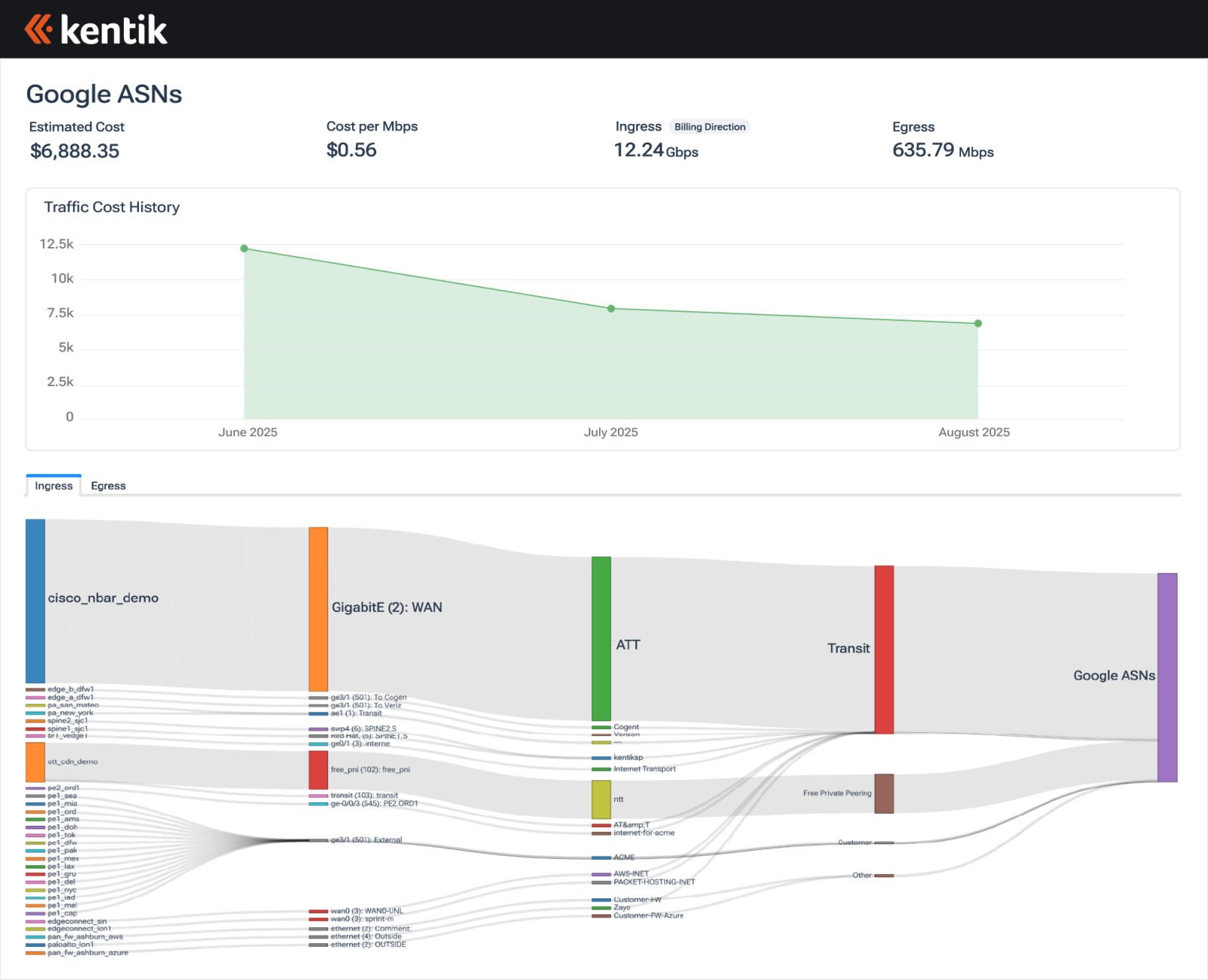Switch to the Ingress tab
1208x980 pixels.
pyautogui.click(x=54, y=486)
